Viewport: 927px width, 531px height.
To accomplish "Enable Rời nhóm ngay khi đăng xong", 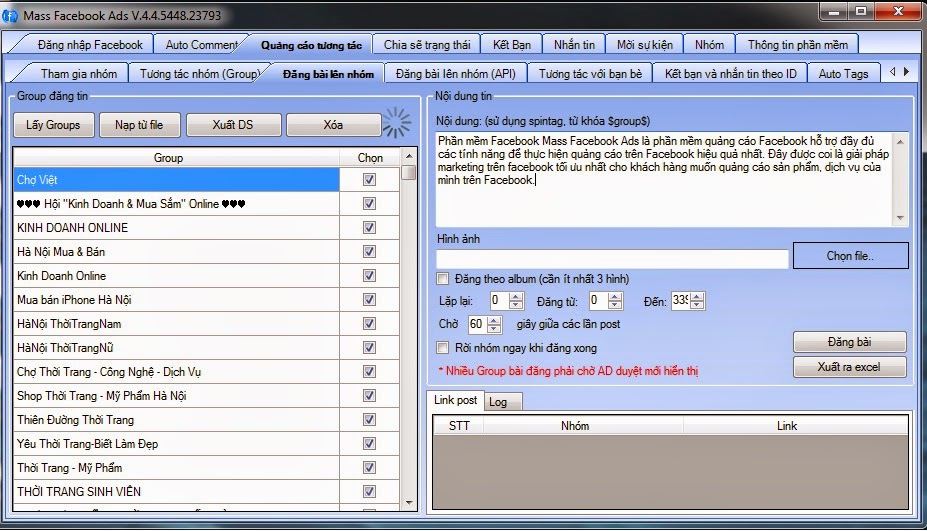I will click(x=442, y=348).
